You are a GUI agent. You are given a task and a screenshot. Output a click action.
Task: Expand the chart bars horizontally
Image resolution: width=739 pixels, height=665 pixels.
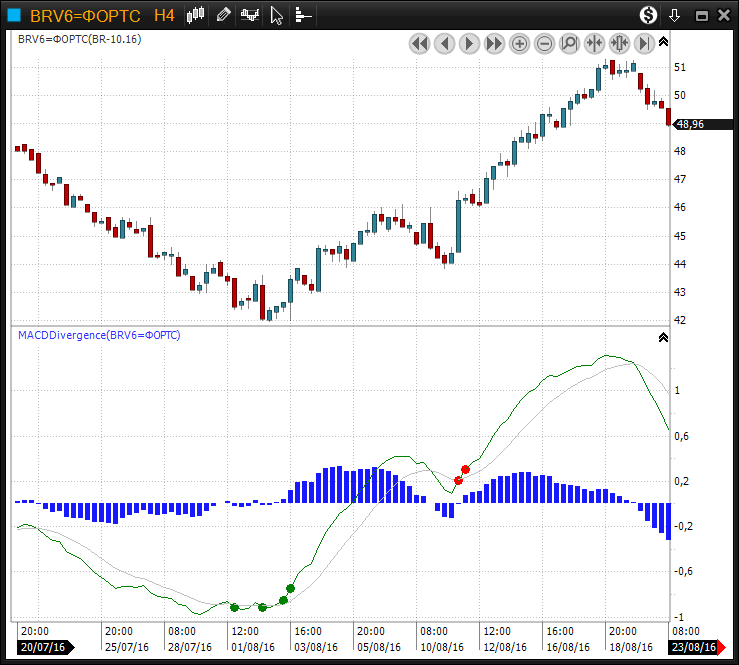(619, 43)
